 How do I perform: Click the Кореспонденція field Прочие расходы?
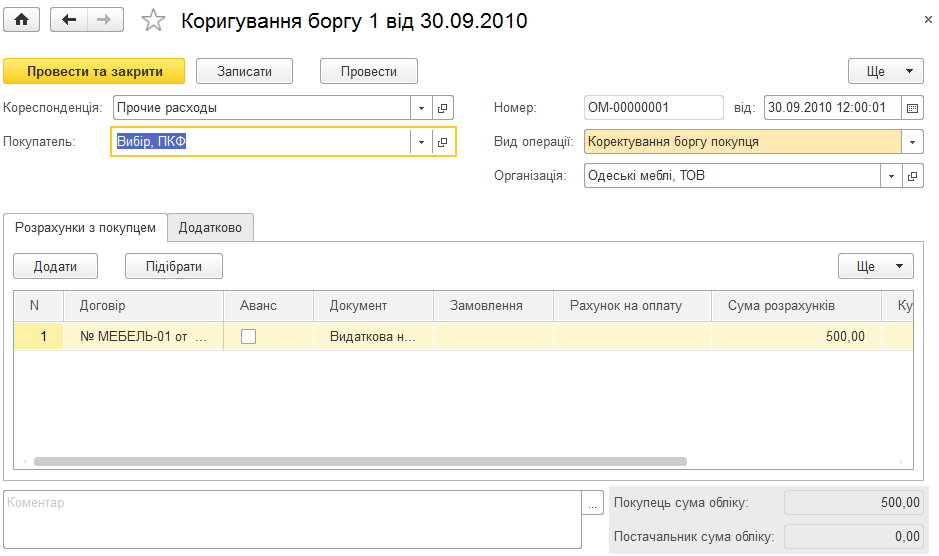[x=262, y=108]
